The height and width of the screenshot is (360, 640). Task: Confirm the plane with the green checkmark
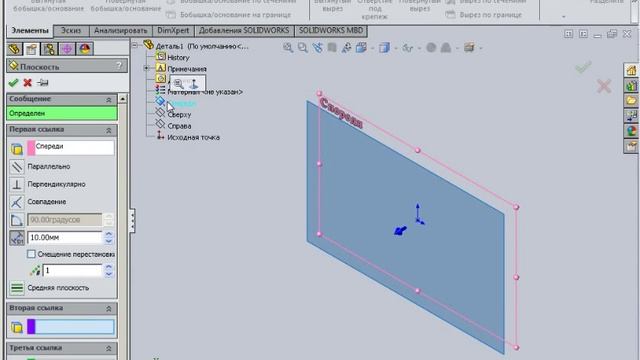click(x=13, y=83)
